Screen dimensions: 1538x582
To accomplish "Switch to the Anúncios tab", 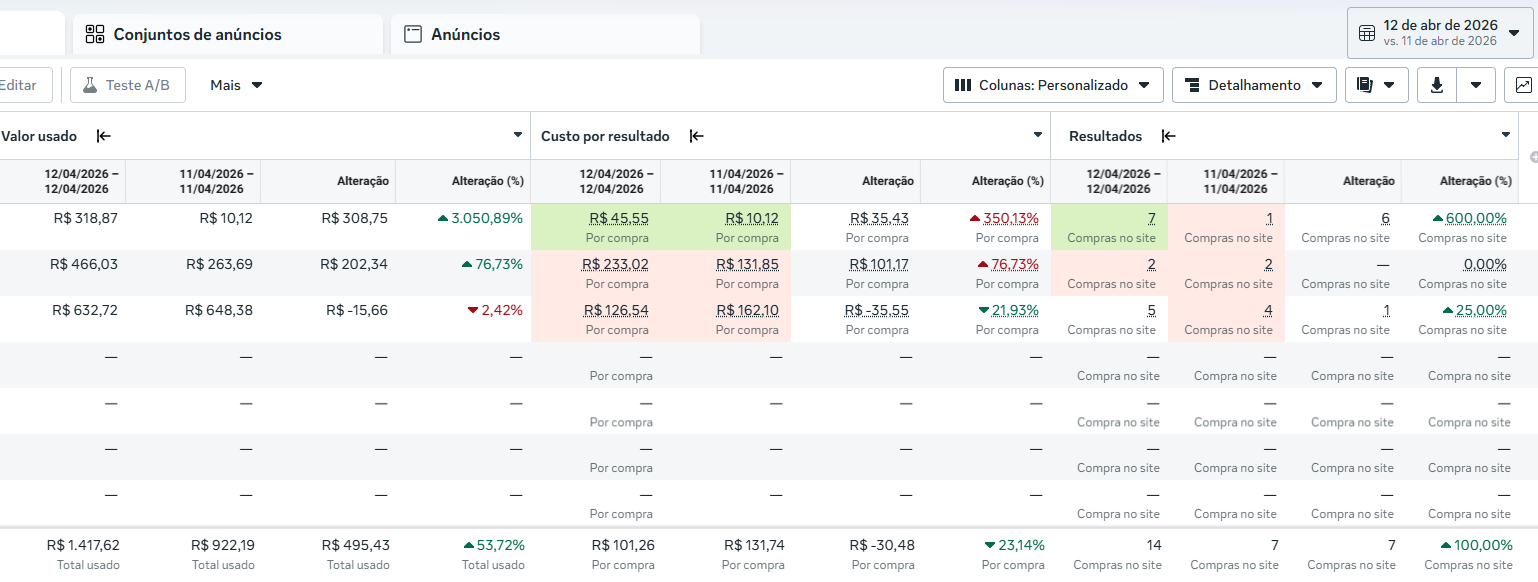I will pos(465,34).
